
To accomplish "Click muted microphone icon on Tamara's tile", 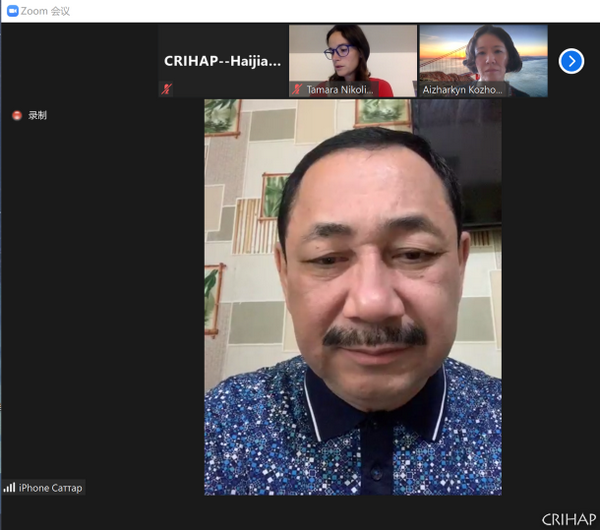I will 297,89.
